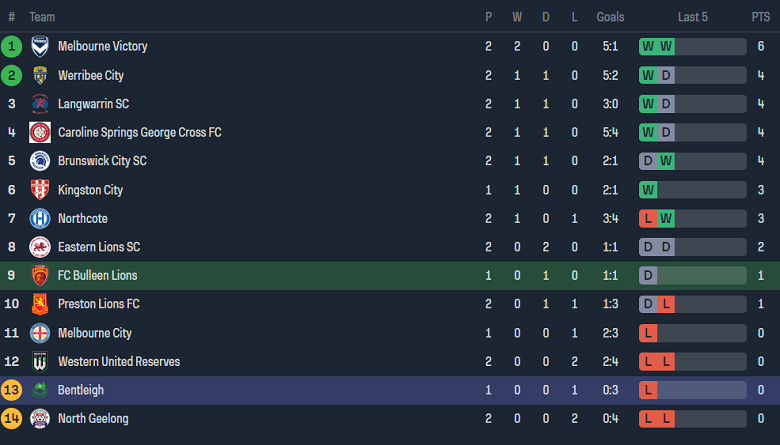Click the green position 1 rank badge
Viewport: 780px width, 445px height.
[12, 46]
